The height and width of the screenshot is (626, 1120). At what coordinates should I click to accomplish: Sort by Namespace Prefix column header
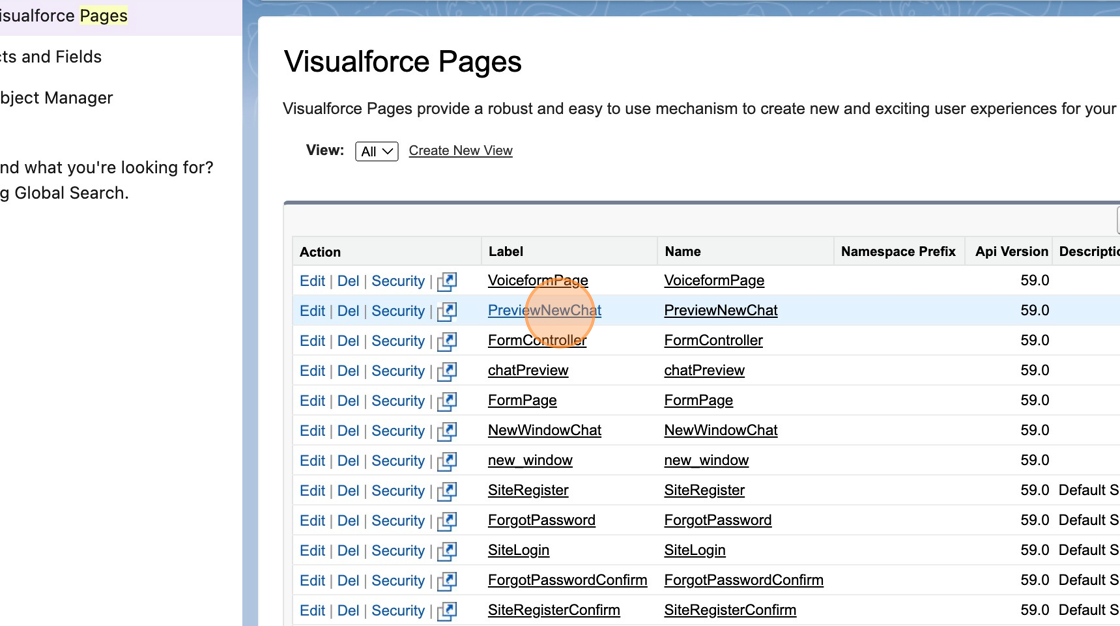click(x=898, y=252)
